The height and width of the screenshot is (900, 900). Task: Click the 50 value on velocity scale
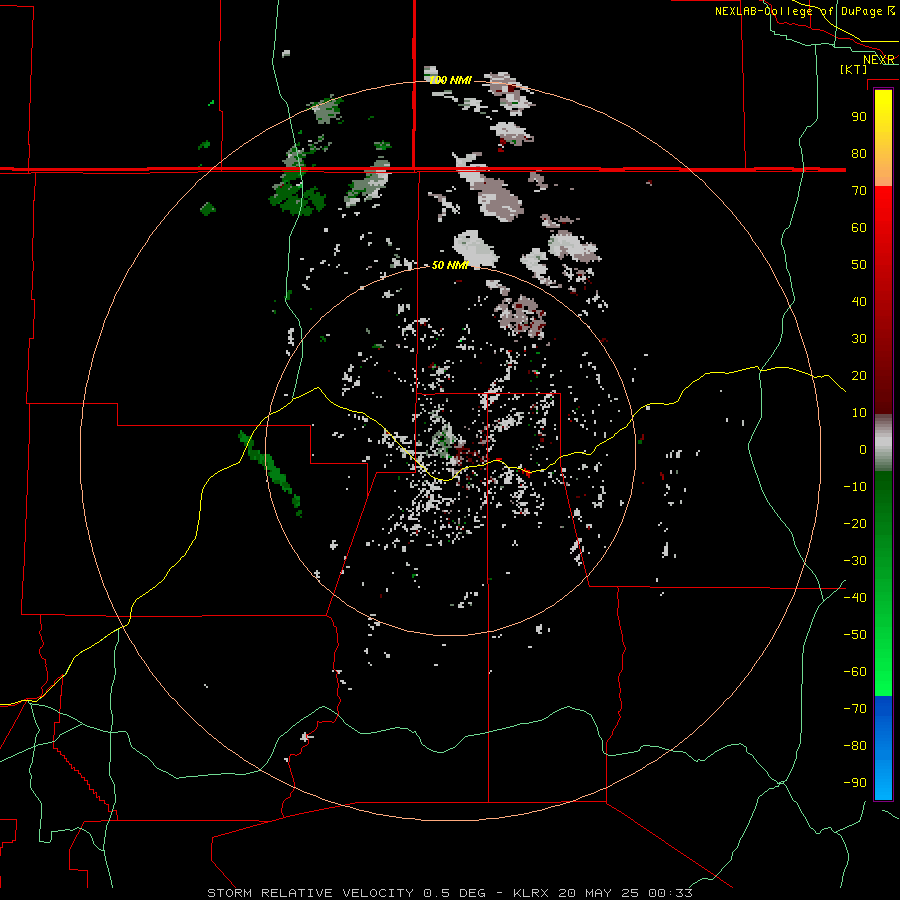[859, 265]
